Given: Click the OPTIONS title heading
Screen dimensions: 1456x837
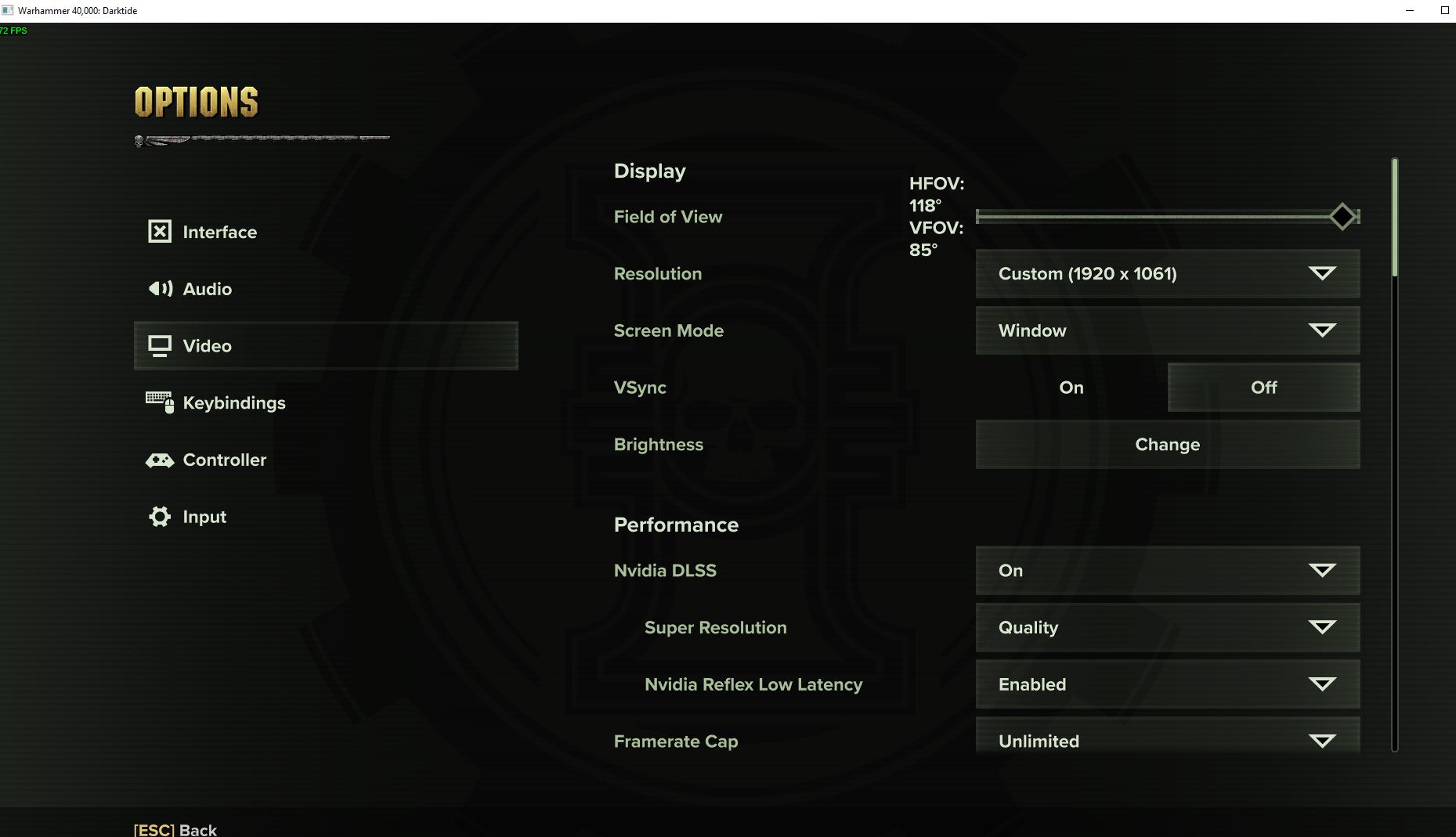Looking at the screenshot, I should coord(197,103).
